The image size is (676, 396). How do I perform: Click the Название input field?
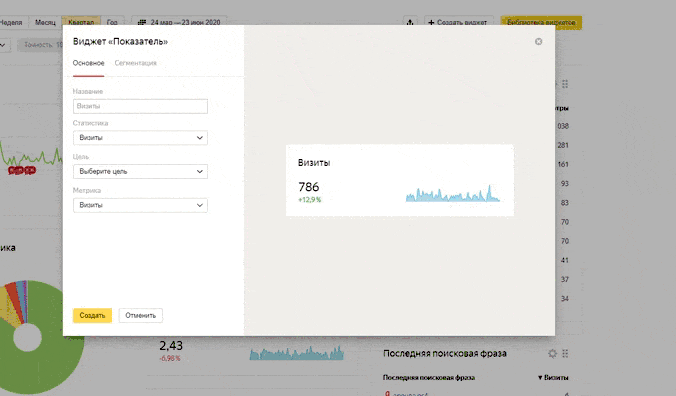(140, 106)
